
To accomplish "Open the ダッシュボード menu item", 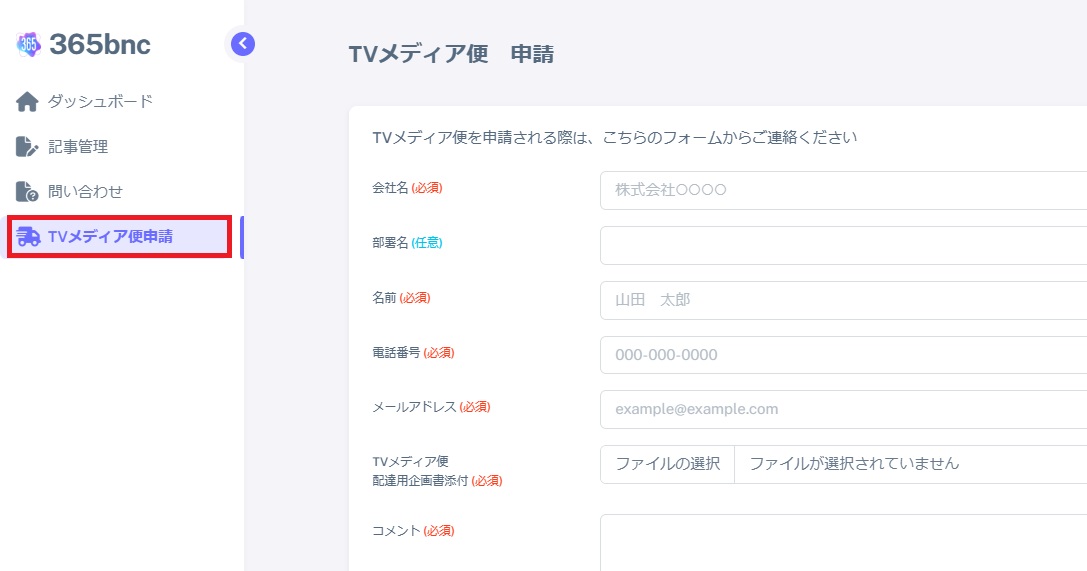I will coord(100,102).
